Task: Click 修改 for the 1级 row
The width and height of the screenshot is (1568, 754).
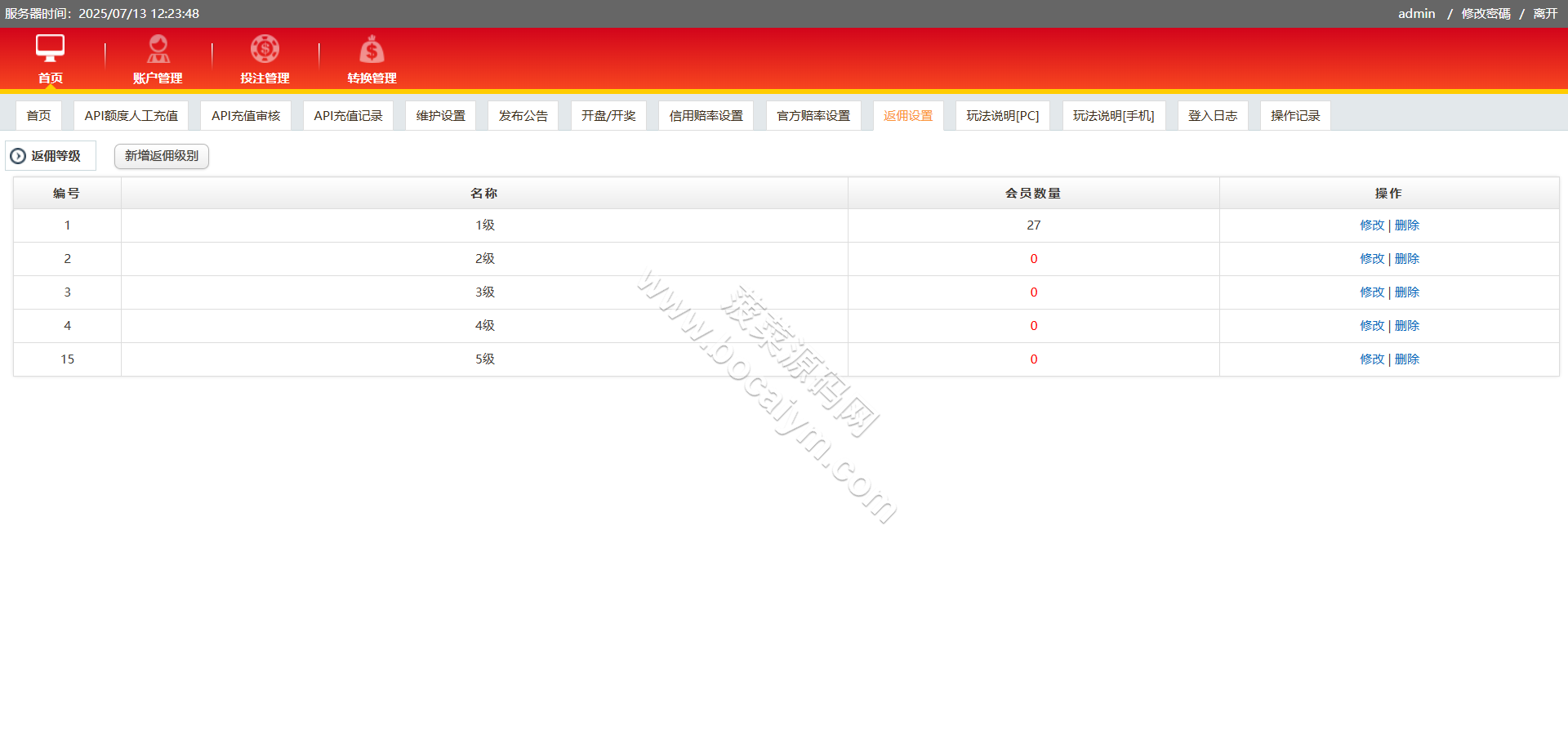Action: point(1372,225)
